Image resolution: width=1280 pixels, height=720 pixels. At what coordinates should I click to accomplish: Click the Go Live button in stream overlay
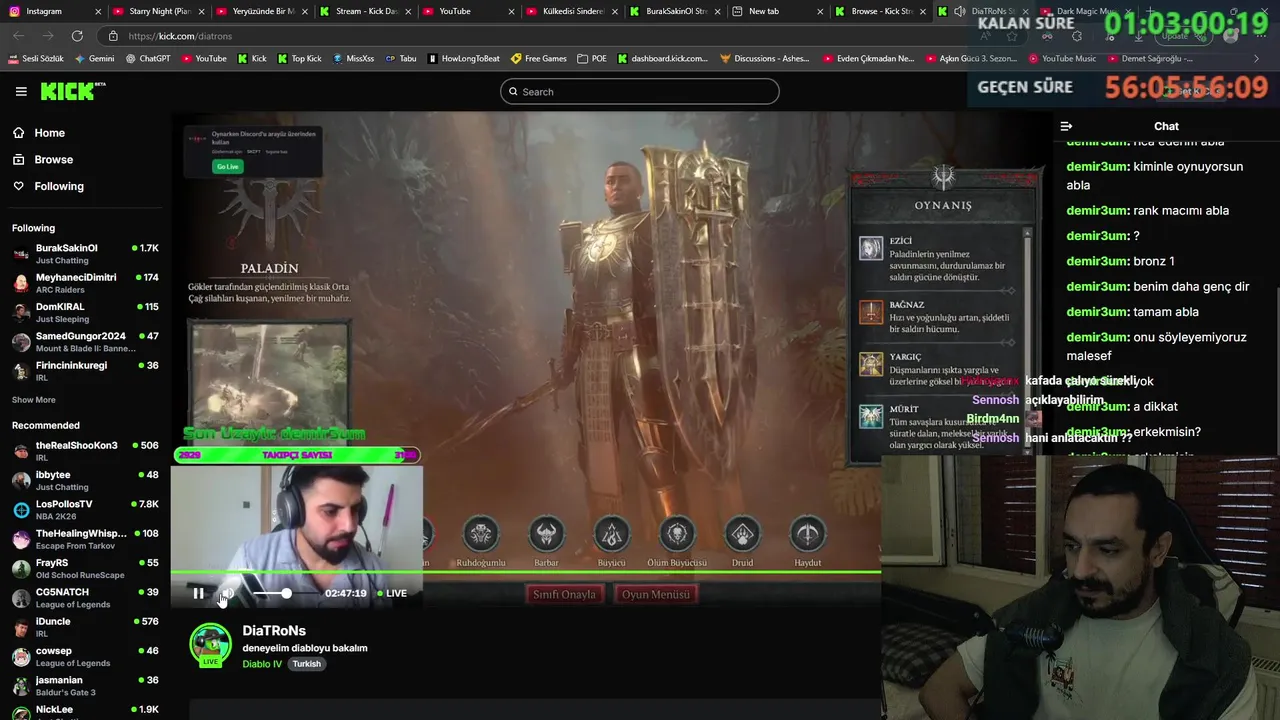[x=228, y=166]
